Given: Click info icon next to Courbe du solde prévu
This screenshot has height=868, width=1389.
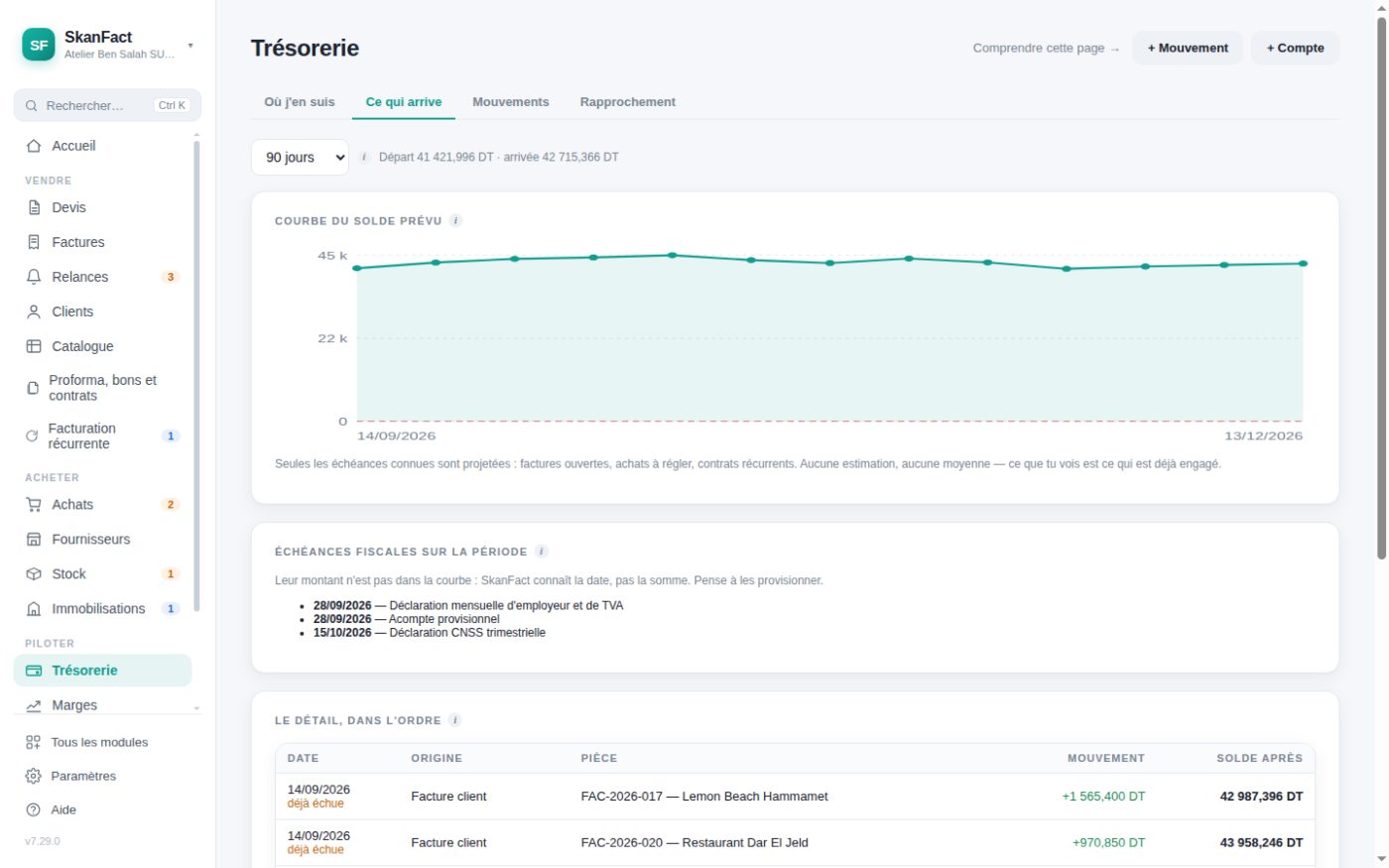Looking at the screenshot, I should point(455,220).
